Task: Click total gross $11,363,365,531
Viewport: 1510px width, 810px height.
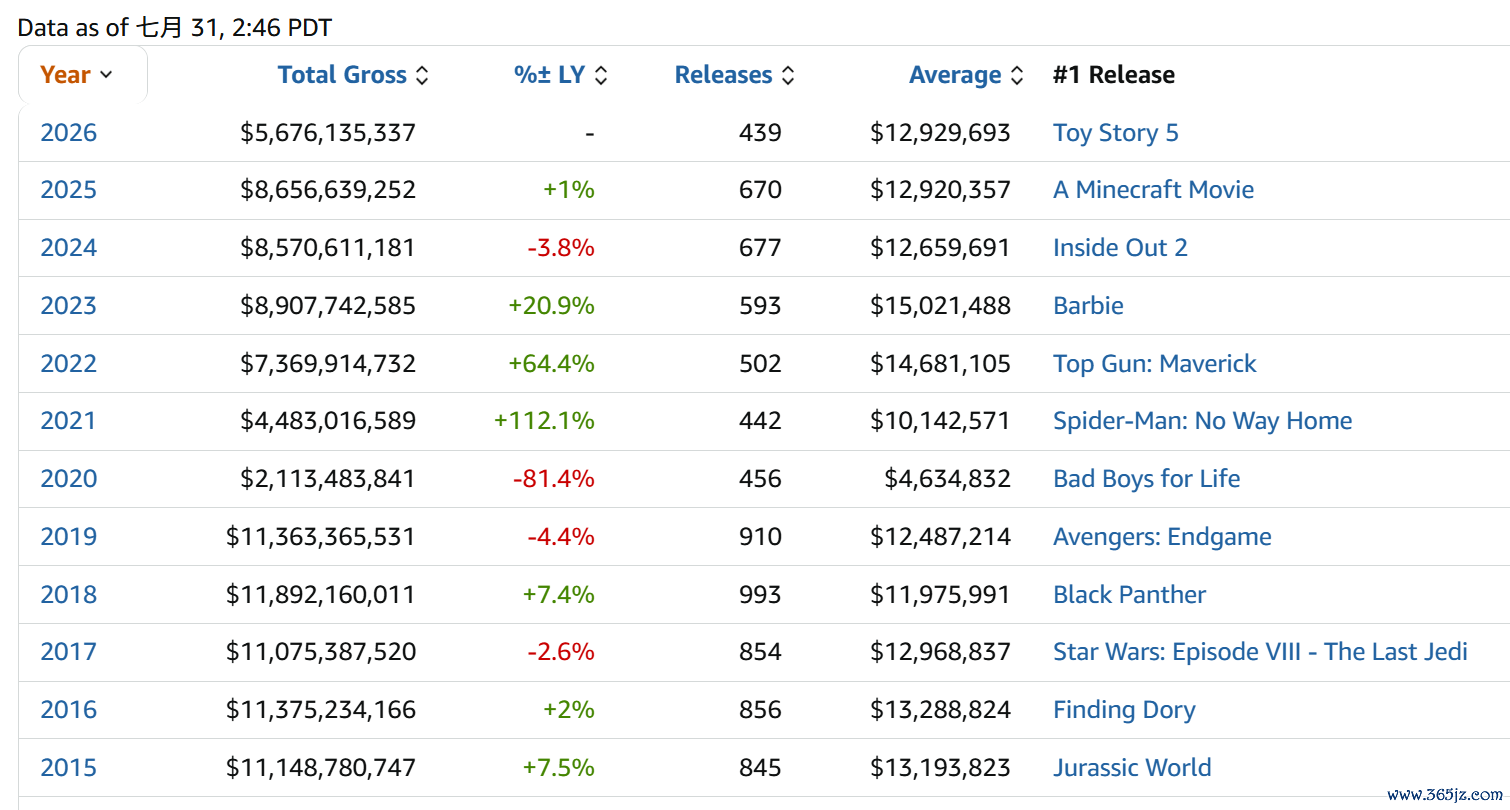Action: pos(321,537)
